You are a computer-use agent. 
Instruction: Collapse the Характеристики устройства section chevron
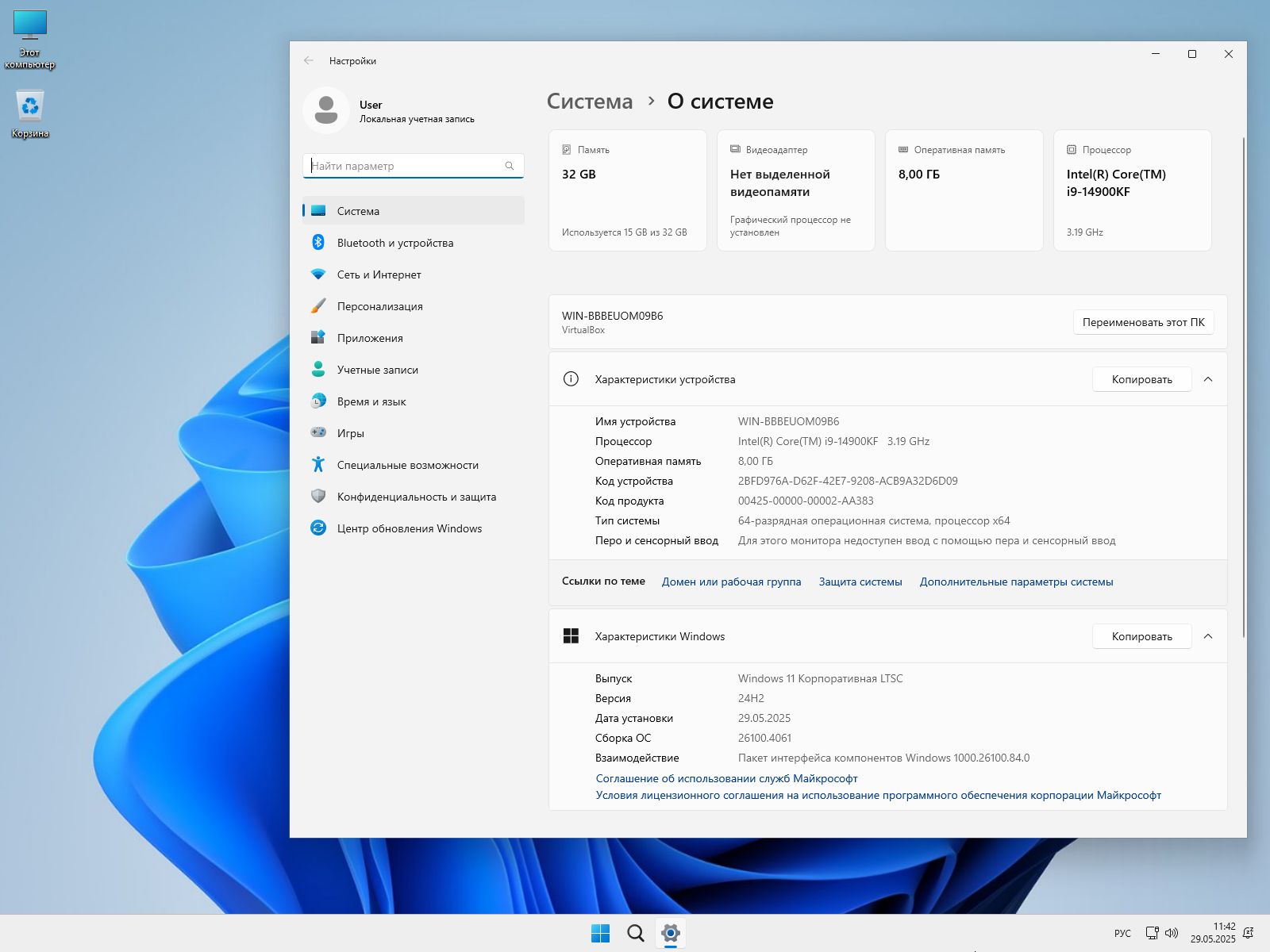(x=1208, y=379)
